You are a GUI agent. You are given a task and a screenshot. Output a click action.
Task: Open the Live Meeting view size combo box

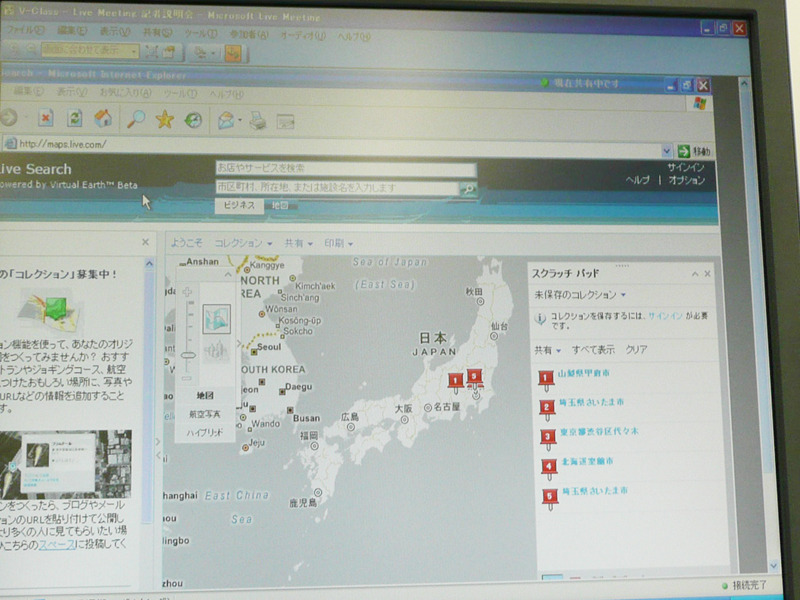pos(90,50)
